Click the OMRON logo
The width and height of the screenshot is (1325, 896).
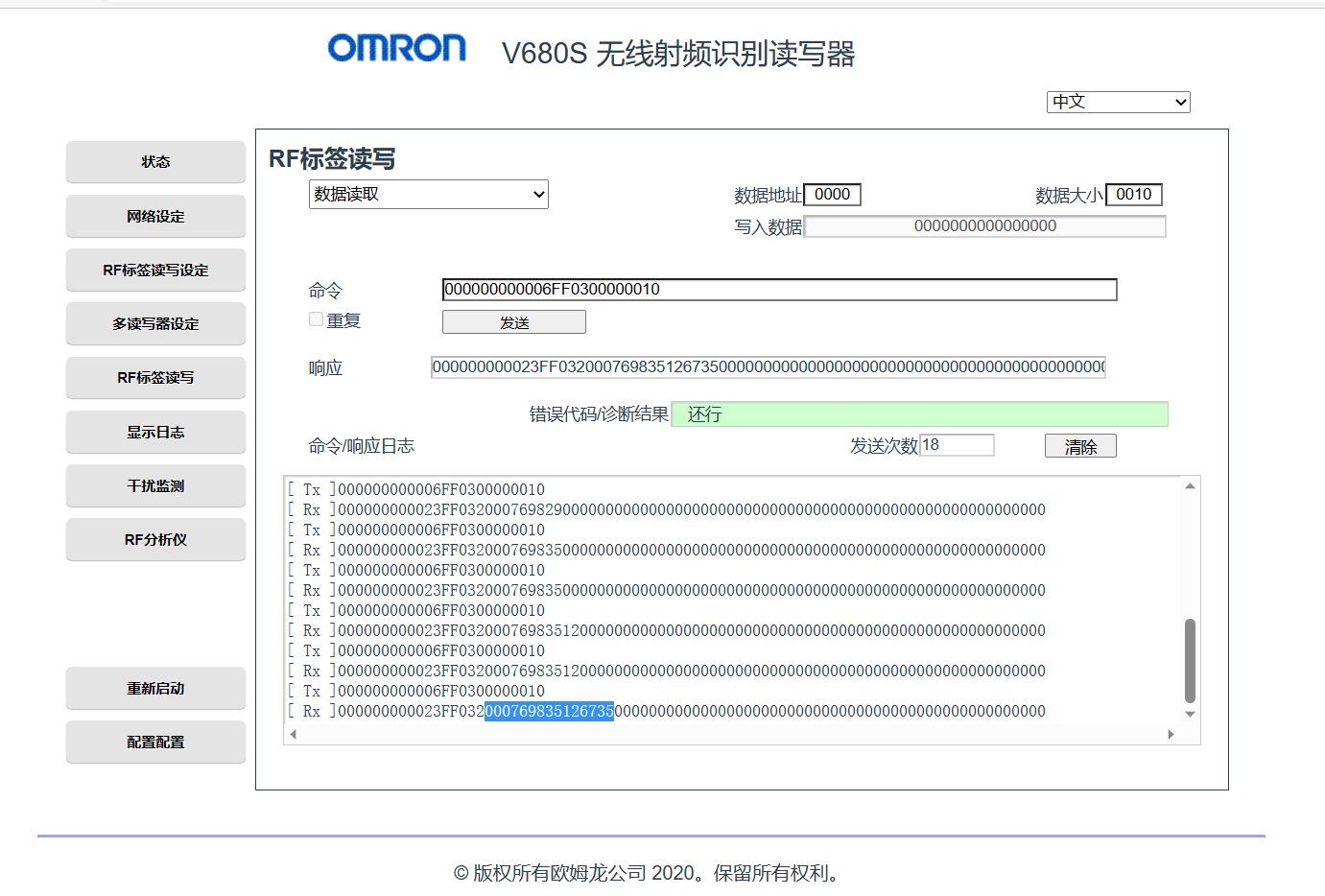click(x=396, y=48)
